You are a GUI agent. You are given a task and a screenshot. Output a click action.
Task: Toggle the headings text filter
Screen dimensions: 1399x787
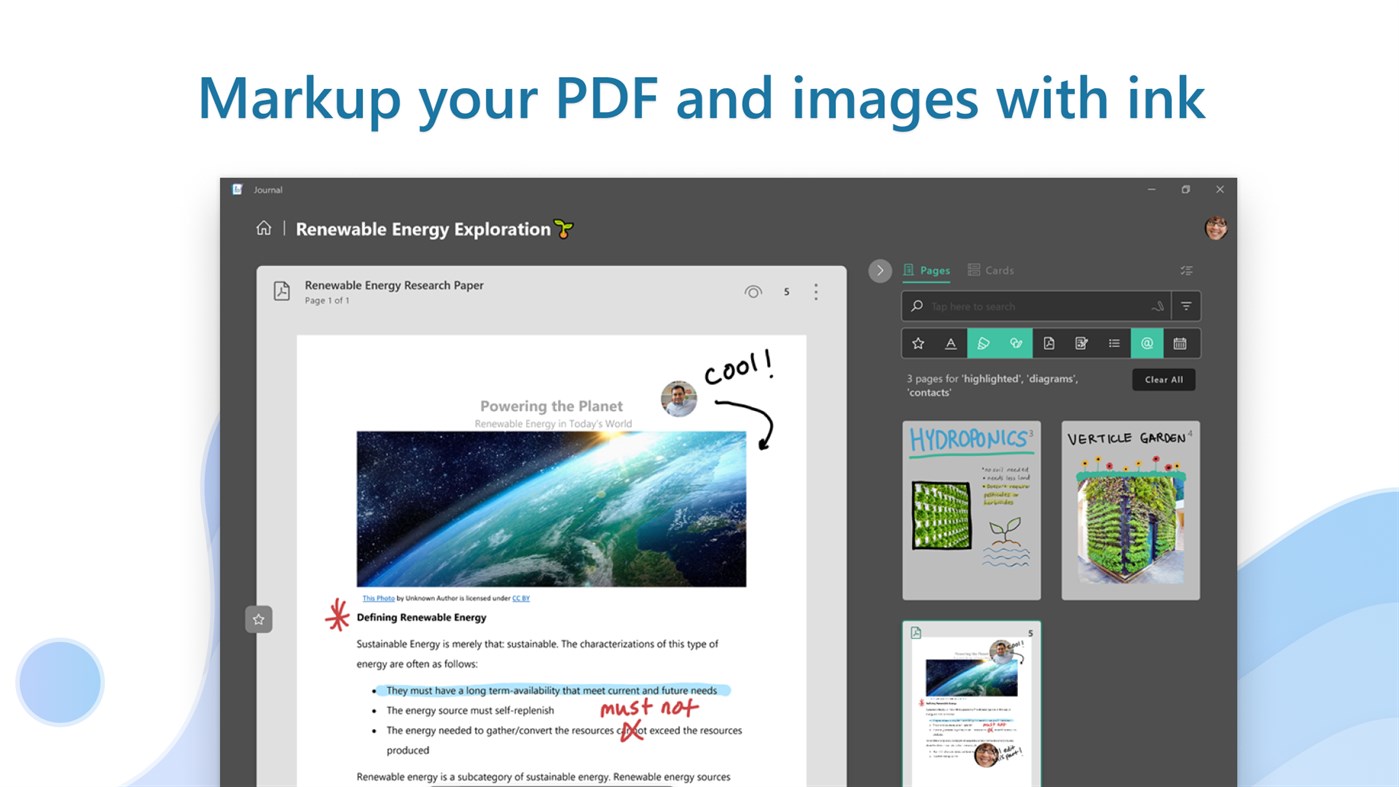pos(951,343)
